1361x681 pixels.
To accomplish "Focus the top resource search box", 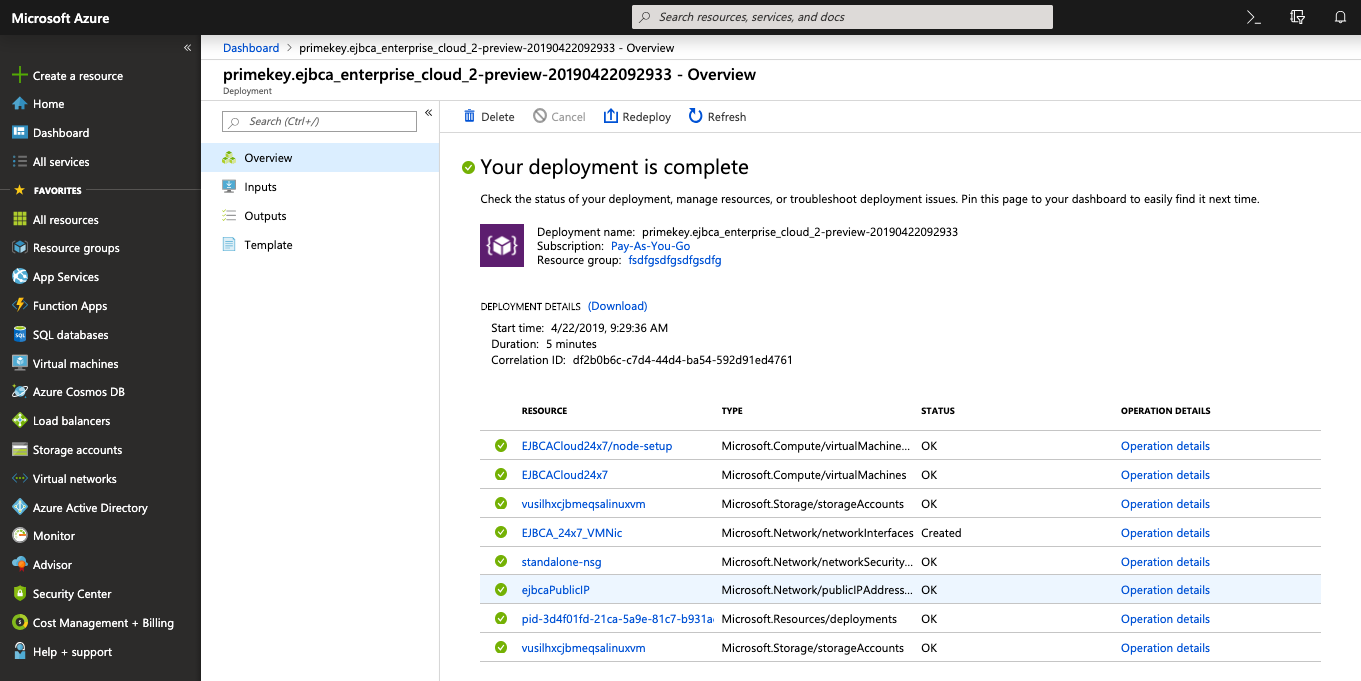I will (x=842, y=17).
